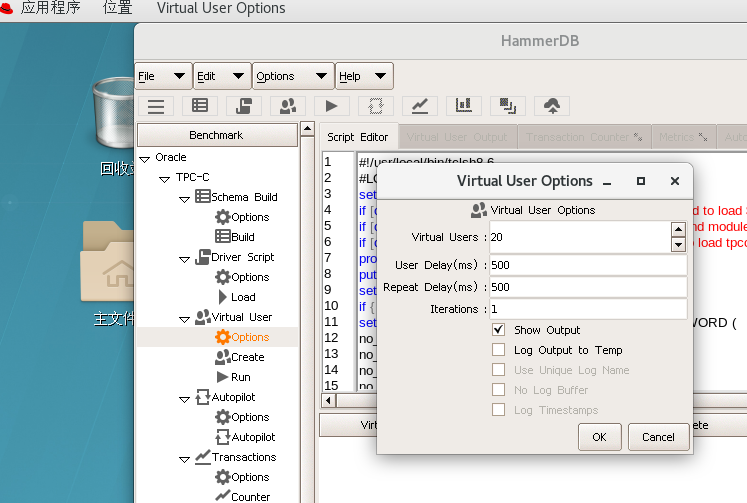This screenshot has width=747, height=503.
Task: Click the Virtual Users value field
Action: 580,237
